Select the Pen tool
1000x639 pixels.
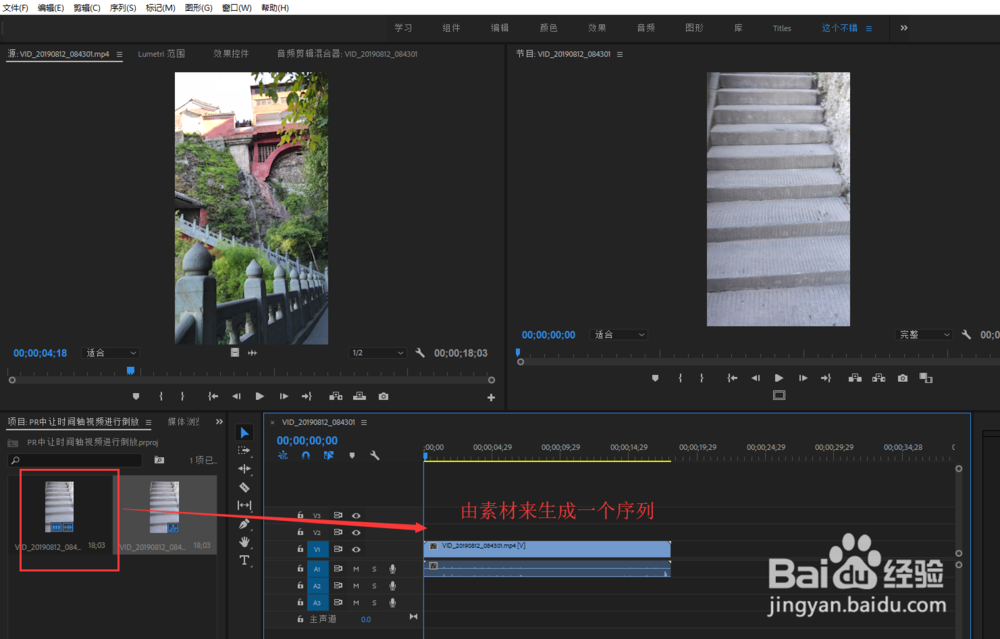coord(244,524)
